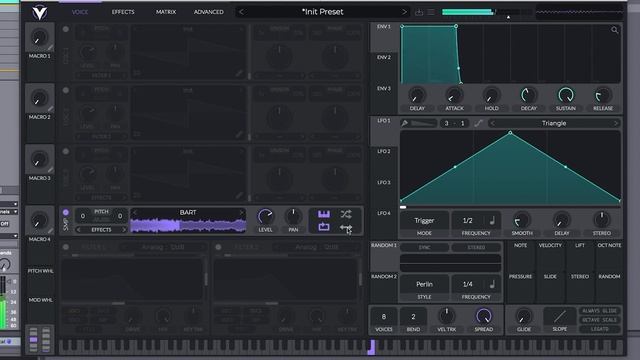Click the envelope magnifier zoom icon
This screenshot has width=640, height=360.
(x=615, y=30)
